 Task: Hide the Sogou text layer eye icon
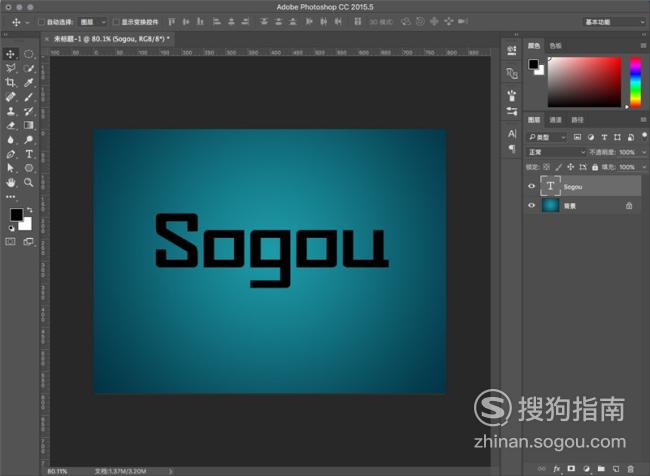click(x=531, y=186)
